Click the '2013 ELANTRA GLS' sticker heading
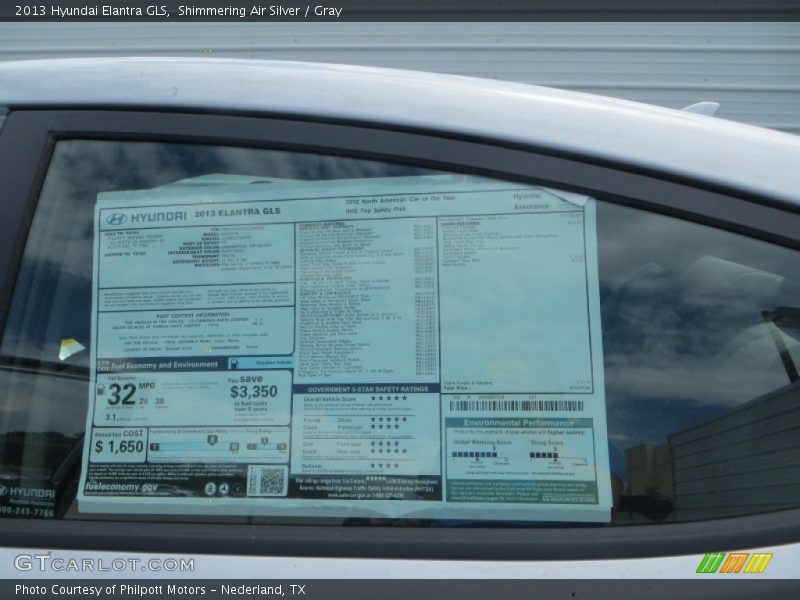This screenshot has width=800, height=600. (237, 212)
